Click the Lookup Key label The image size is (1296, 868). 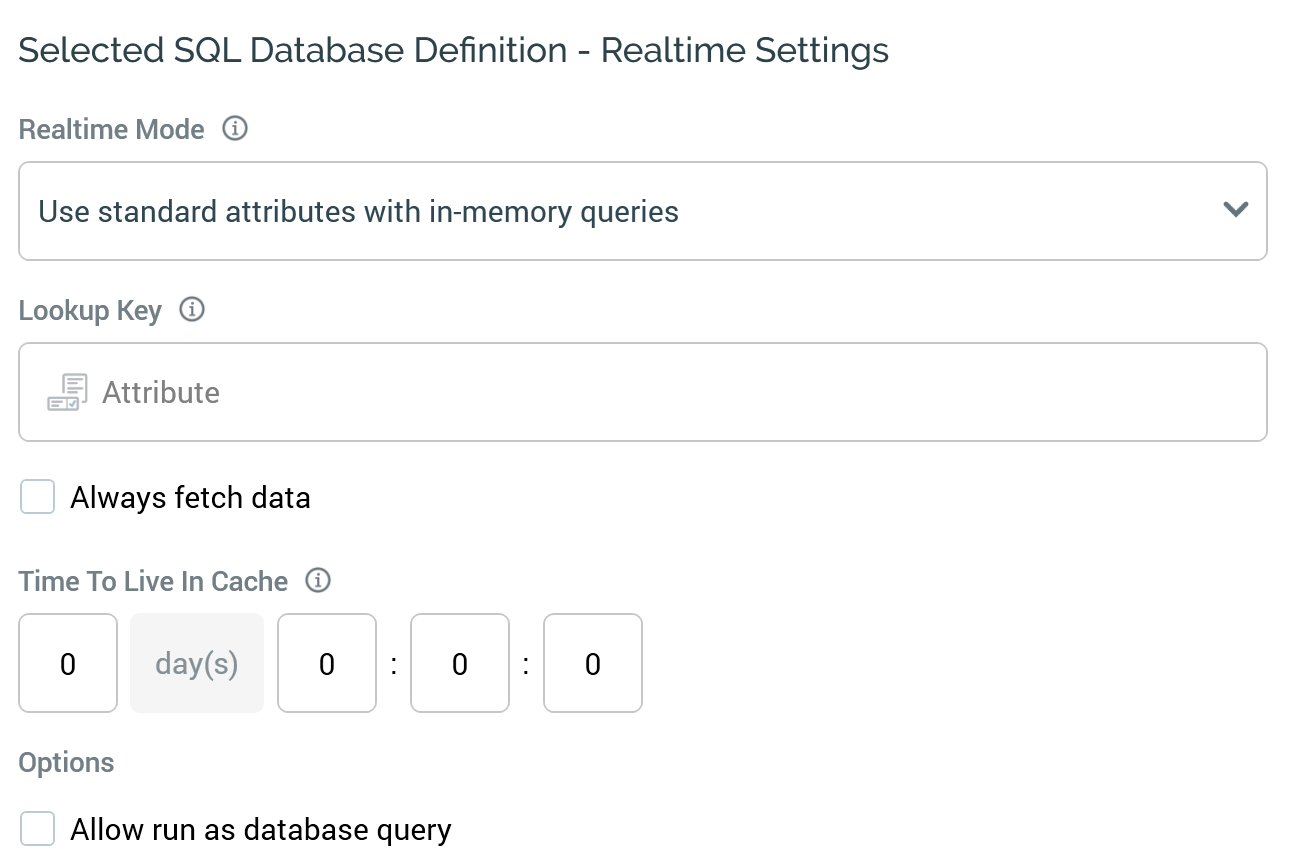pos(90,311)
